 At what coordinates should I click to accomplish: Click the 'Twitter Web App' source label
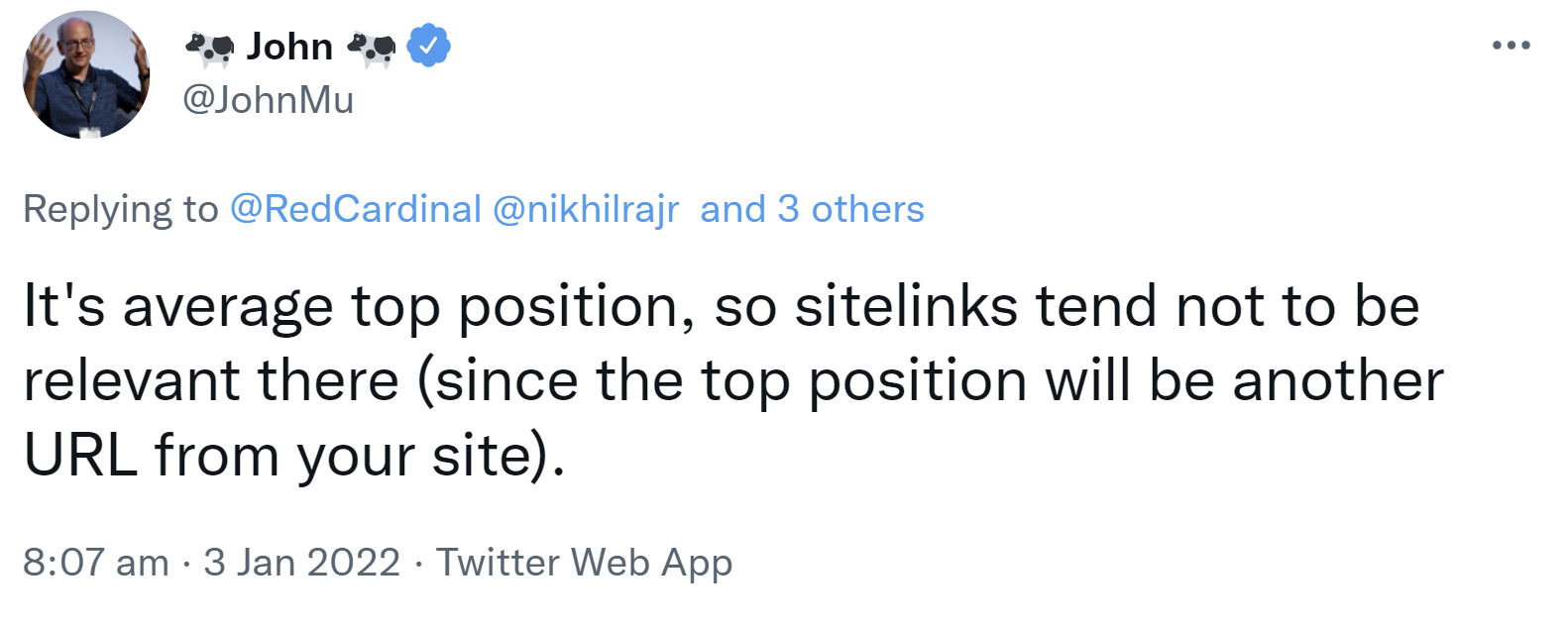(585, 563)
